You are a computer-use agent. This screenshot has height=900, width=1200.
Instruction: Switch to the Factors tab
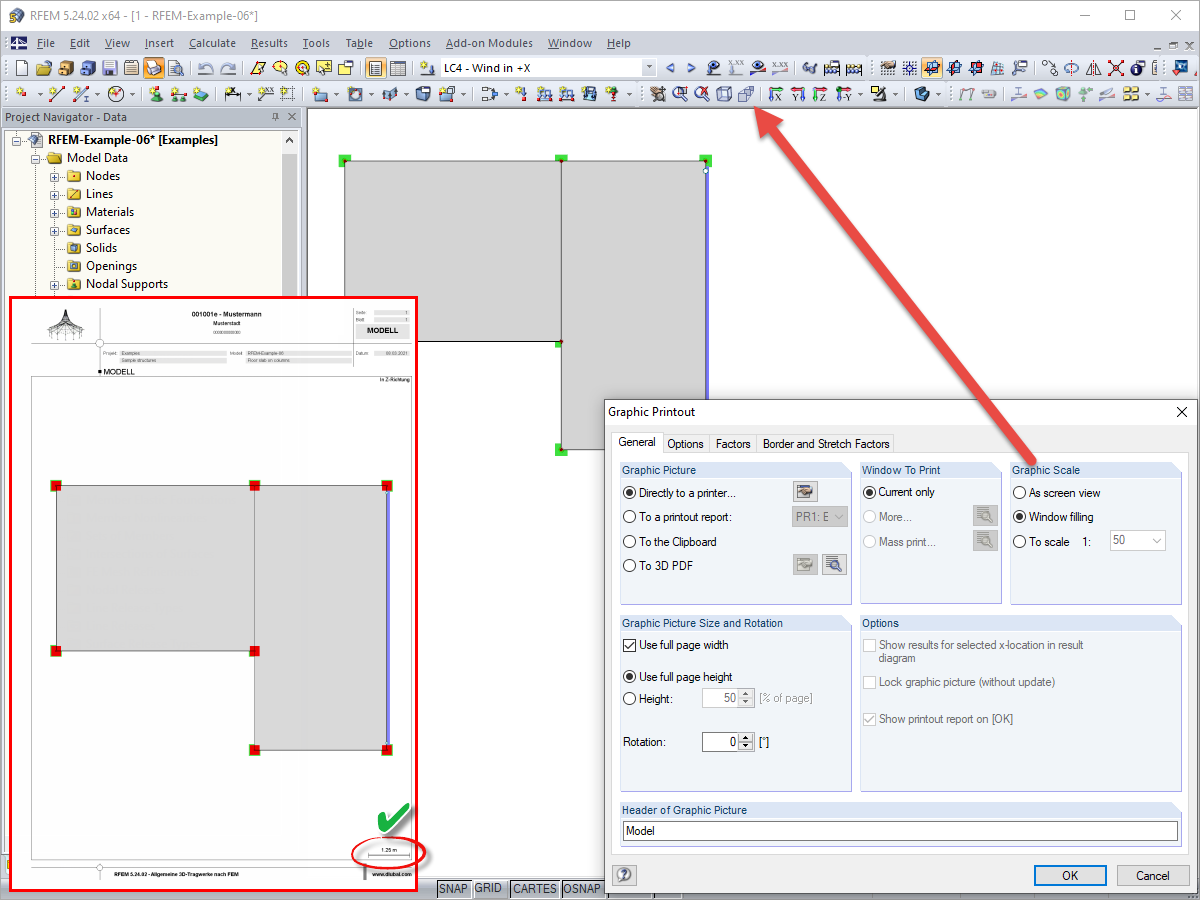[x=733, y=443]
